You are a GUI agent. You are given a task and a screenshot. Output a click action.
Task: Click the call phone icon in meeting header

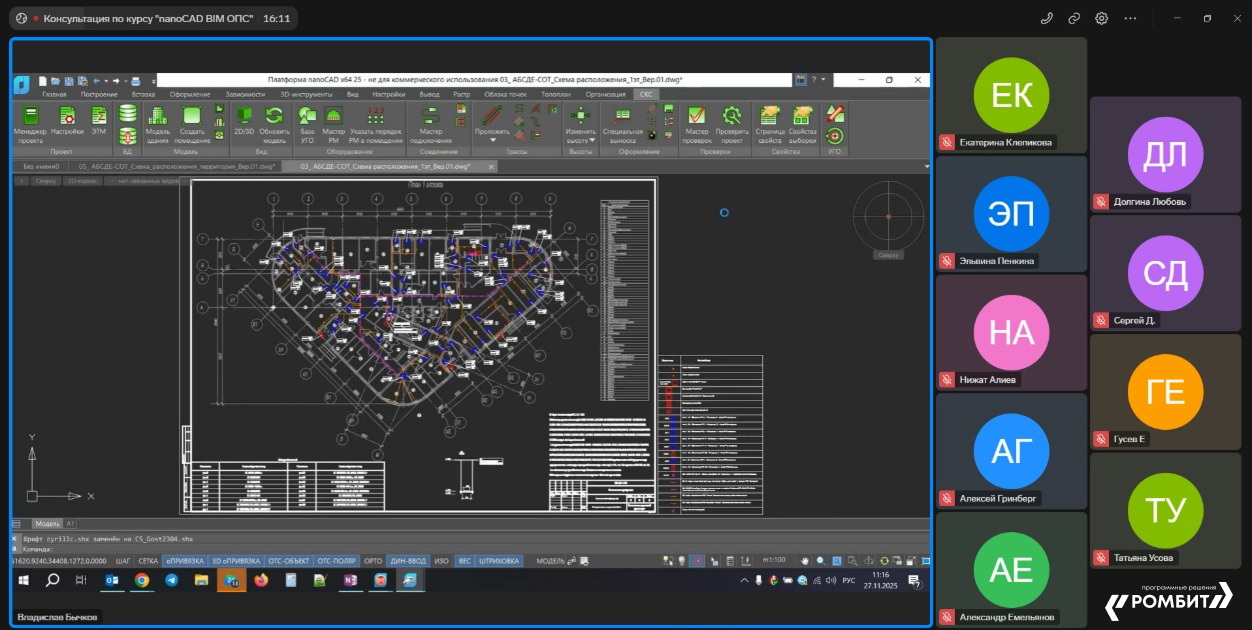click(x=1047, y=18)
